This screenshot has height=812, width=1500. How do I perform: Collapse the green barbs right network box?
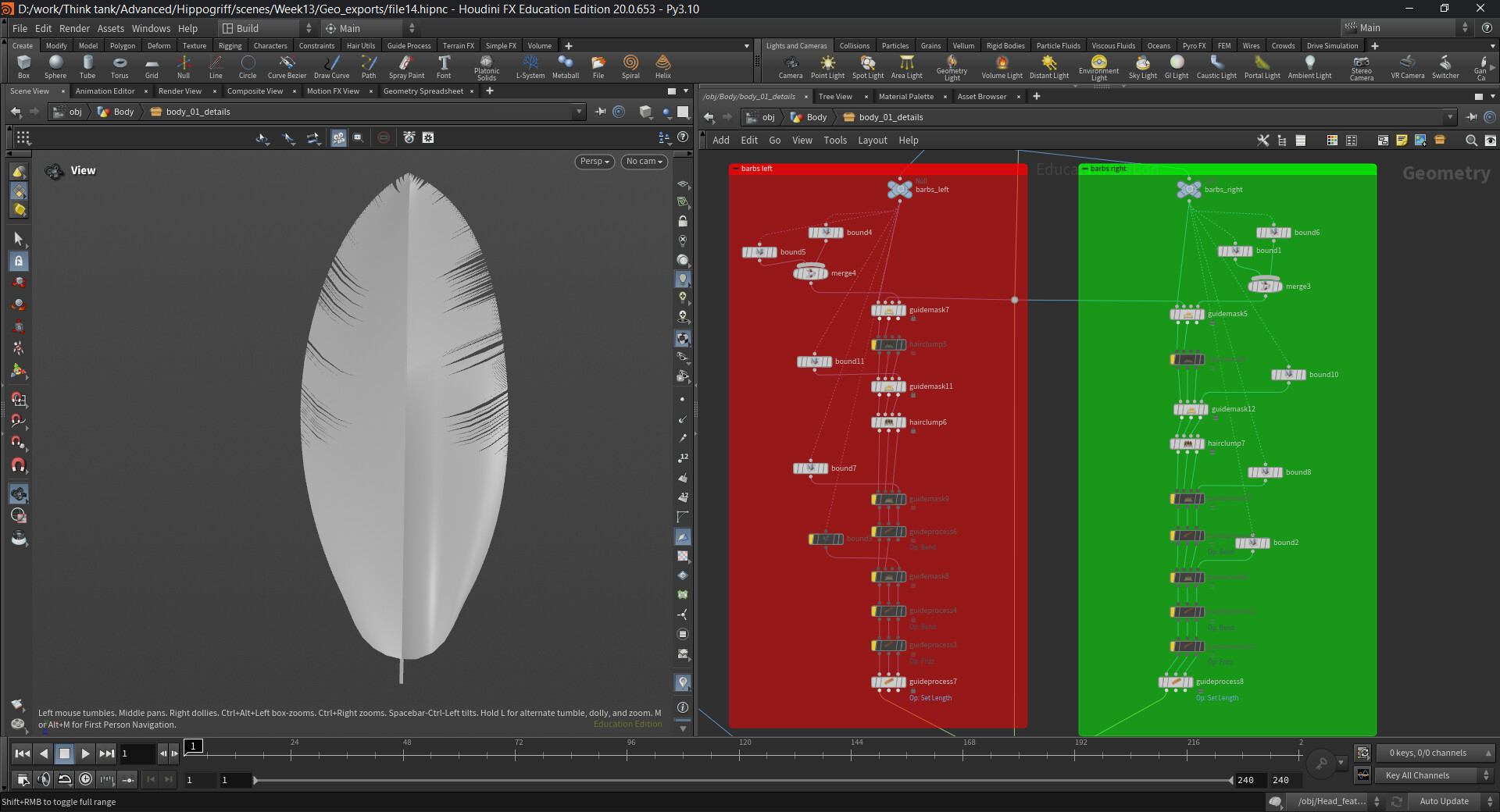click(1084, 169)
